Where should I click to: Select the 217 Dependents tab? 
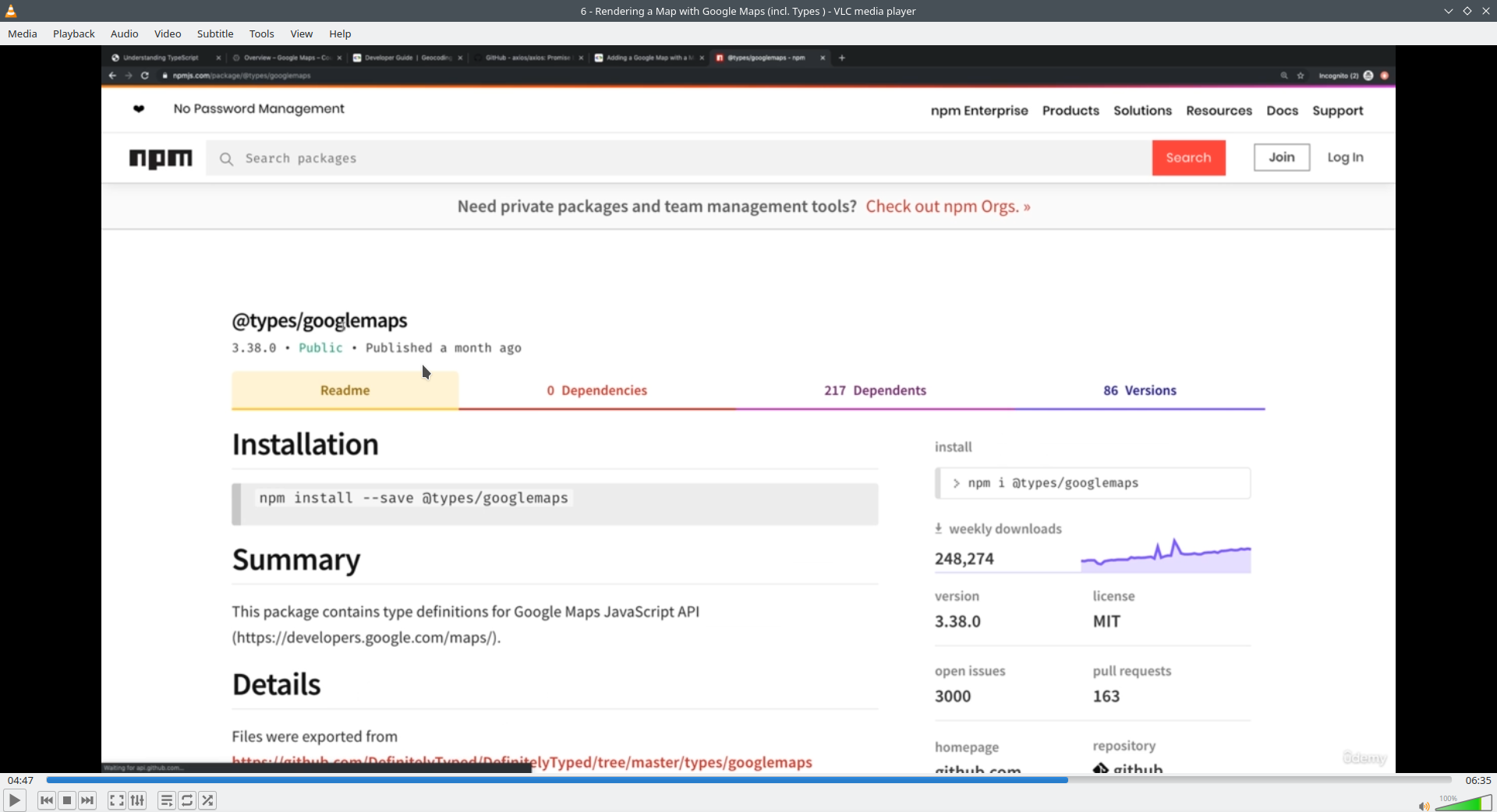tap(875, 390)
